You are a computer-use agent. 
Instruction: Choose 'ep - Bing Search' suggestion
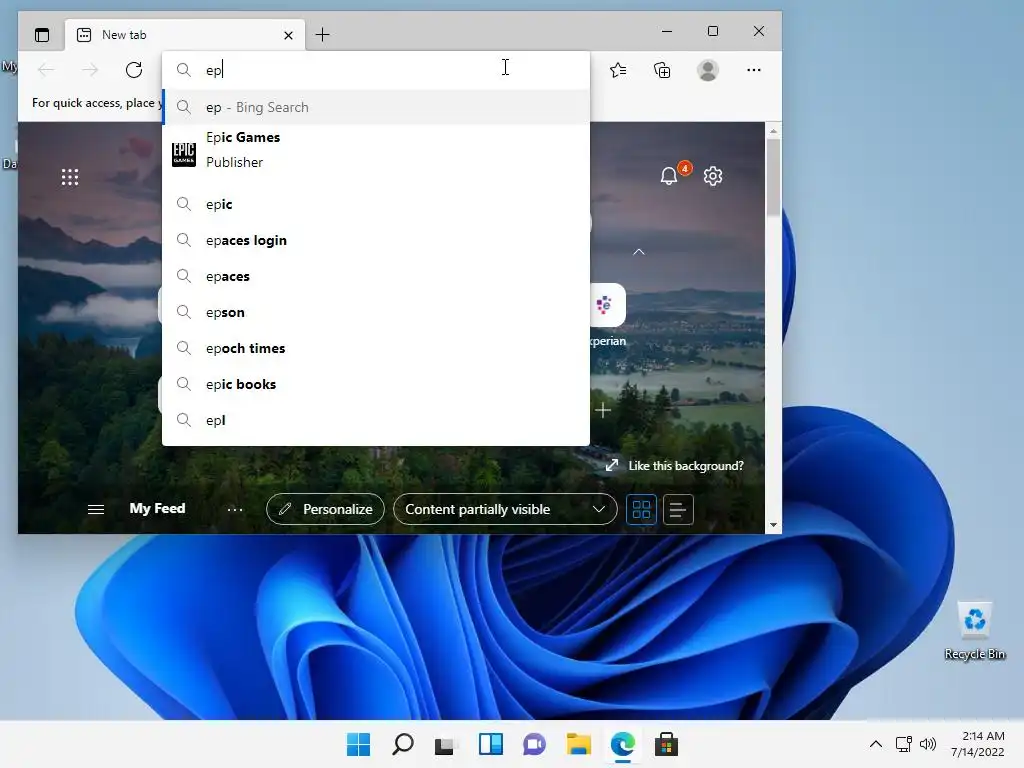[x=376, y=107]
